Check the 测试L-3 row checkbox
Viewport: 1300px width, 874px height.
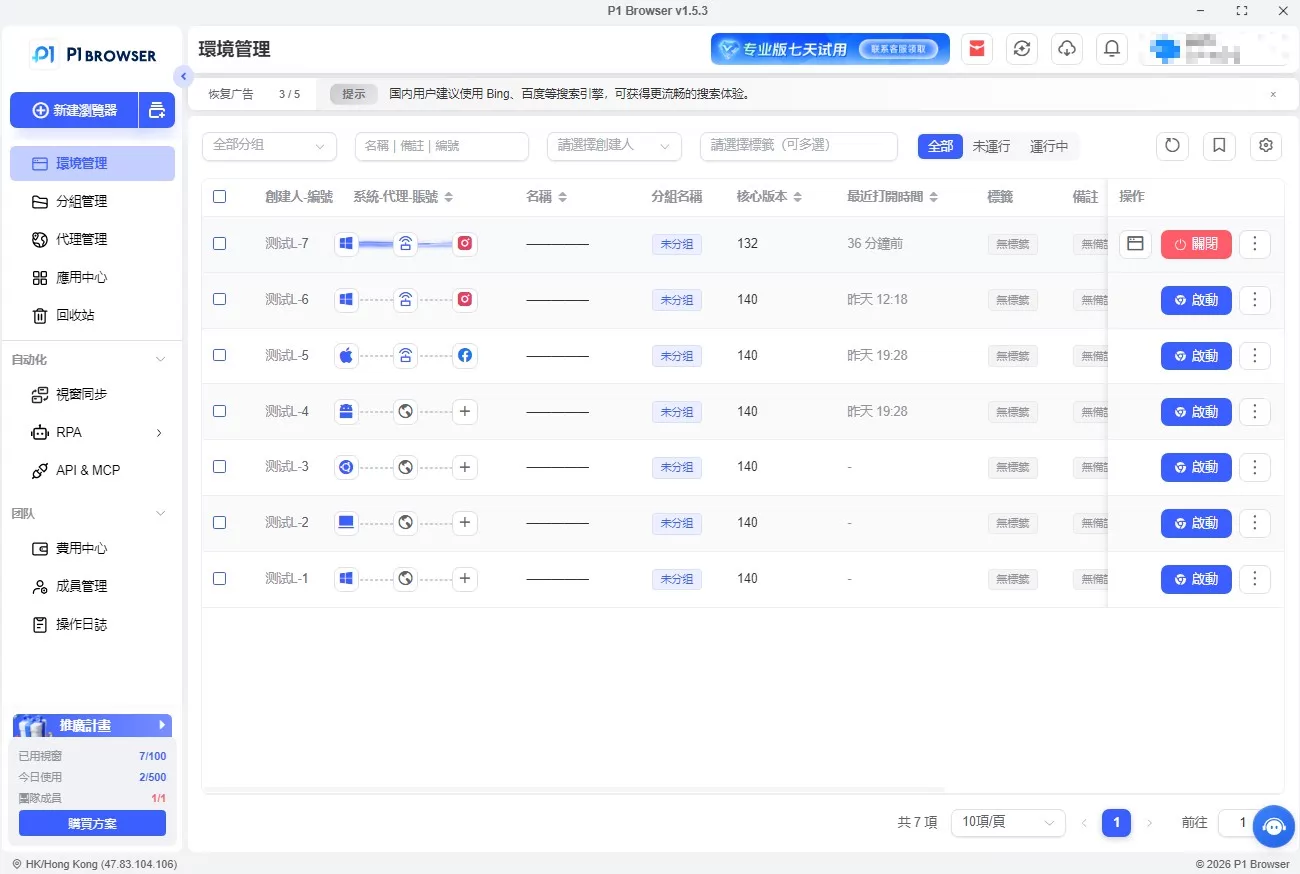[220, 467]
